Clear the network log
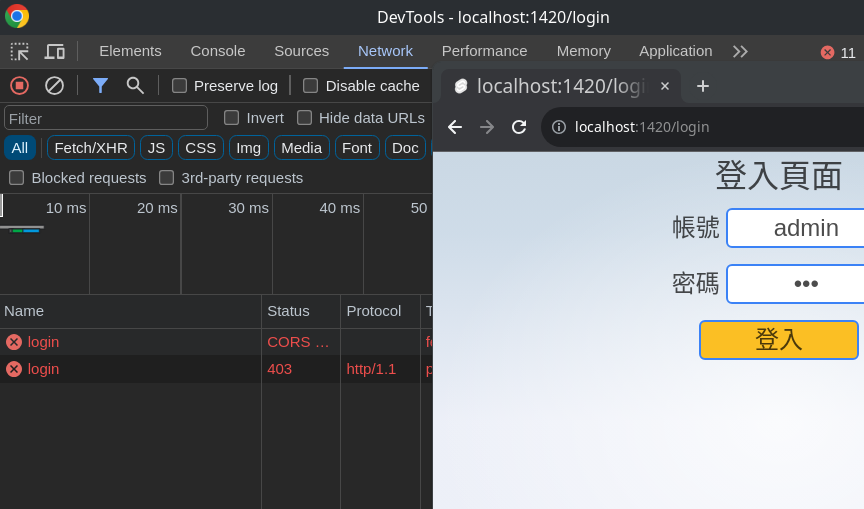This screenshot has height=509, width=864. pos(54,85)
